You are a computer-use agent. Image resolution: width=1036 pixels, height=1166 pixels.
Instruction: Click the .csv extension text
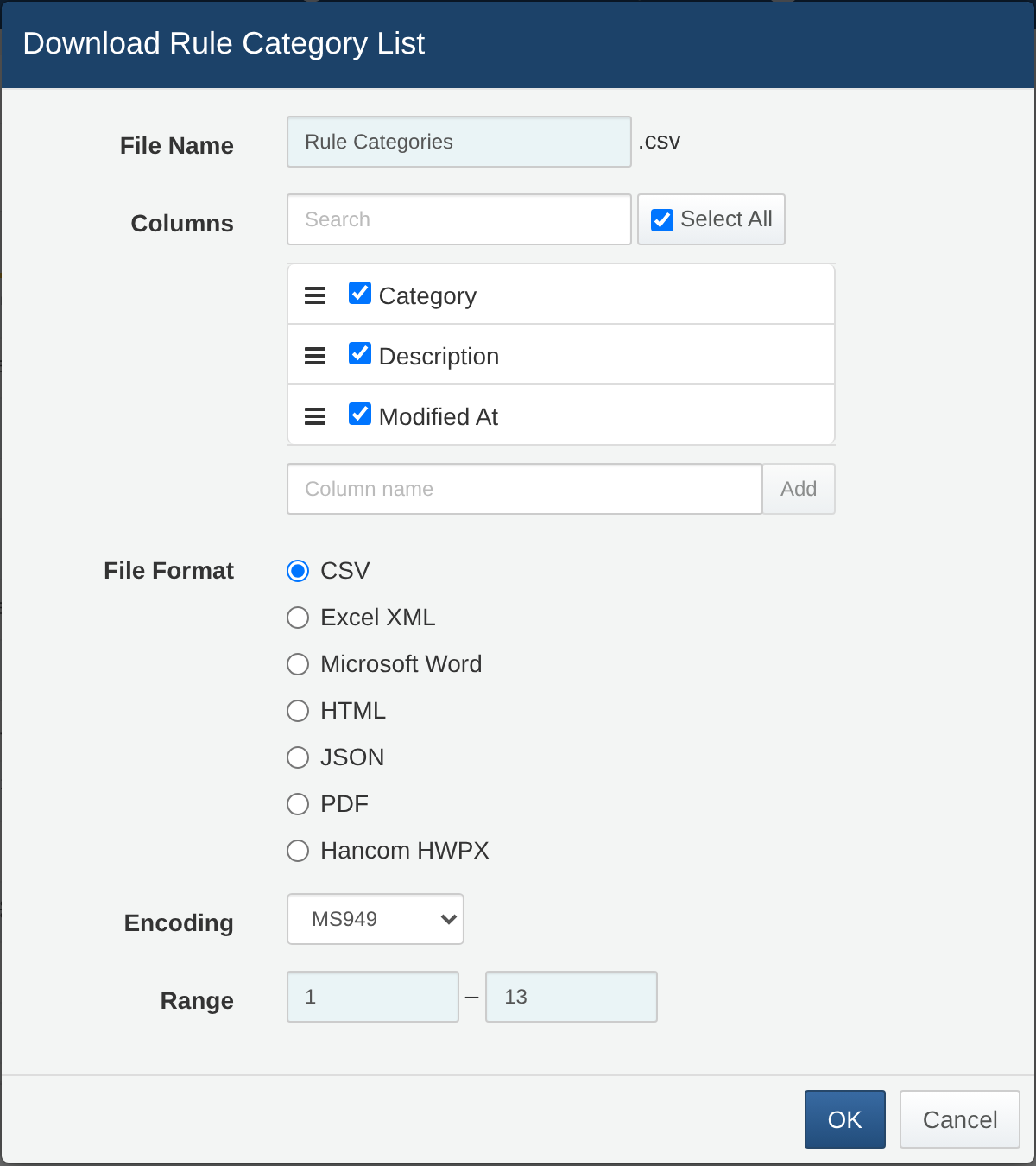(x=660, y=142)
